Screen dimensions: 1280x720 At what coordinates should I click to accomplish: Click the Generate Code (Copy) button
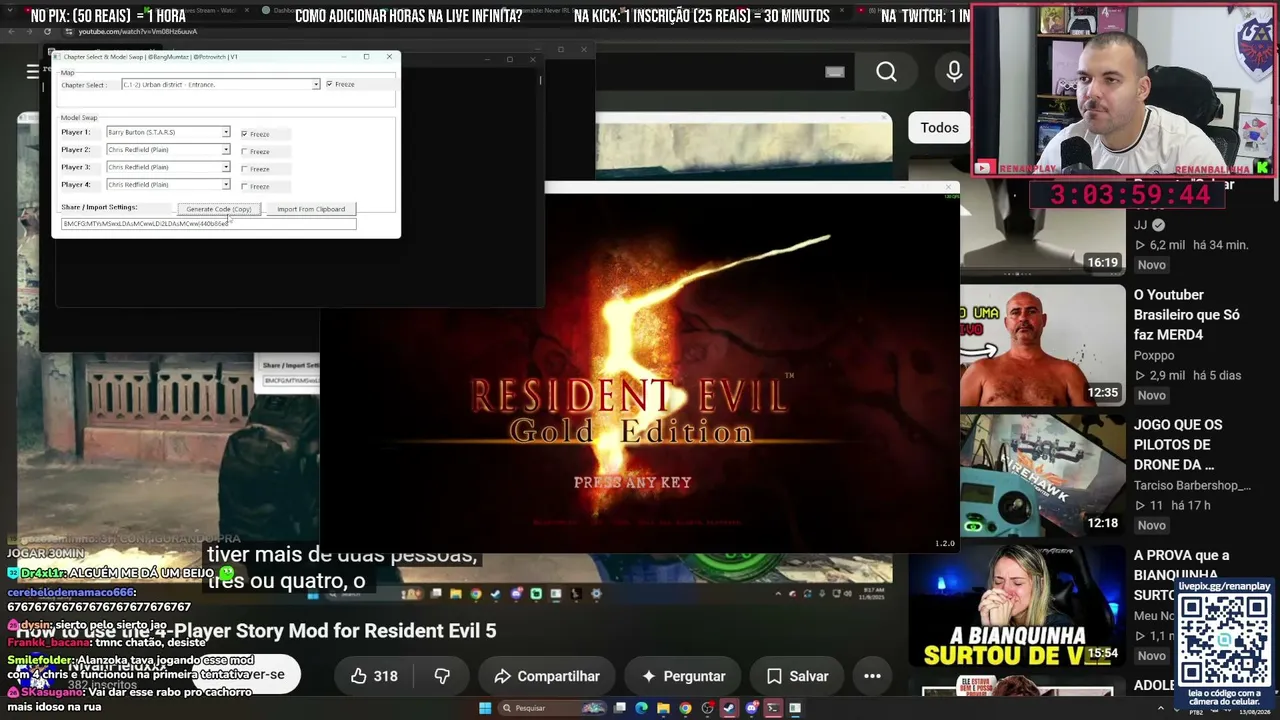pos(219,209)
